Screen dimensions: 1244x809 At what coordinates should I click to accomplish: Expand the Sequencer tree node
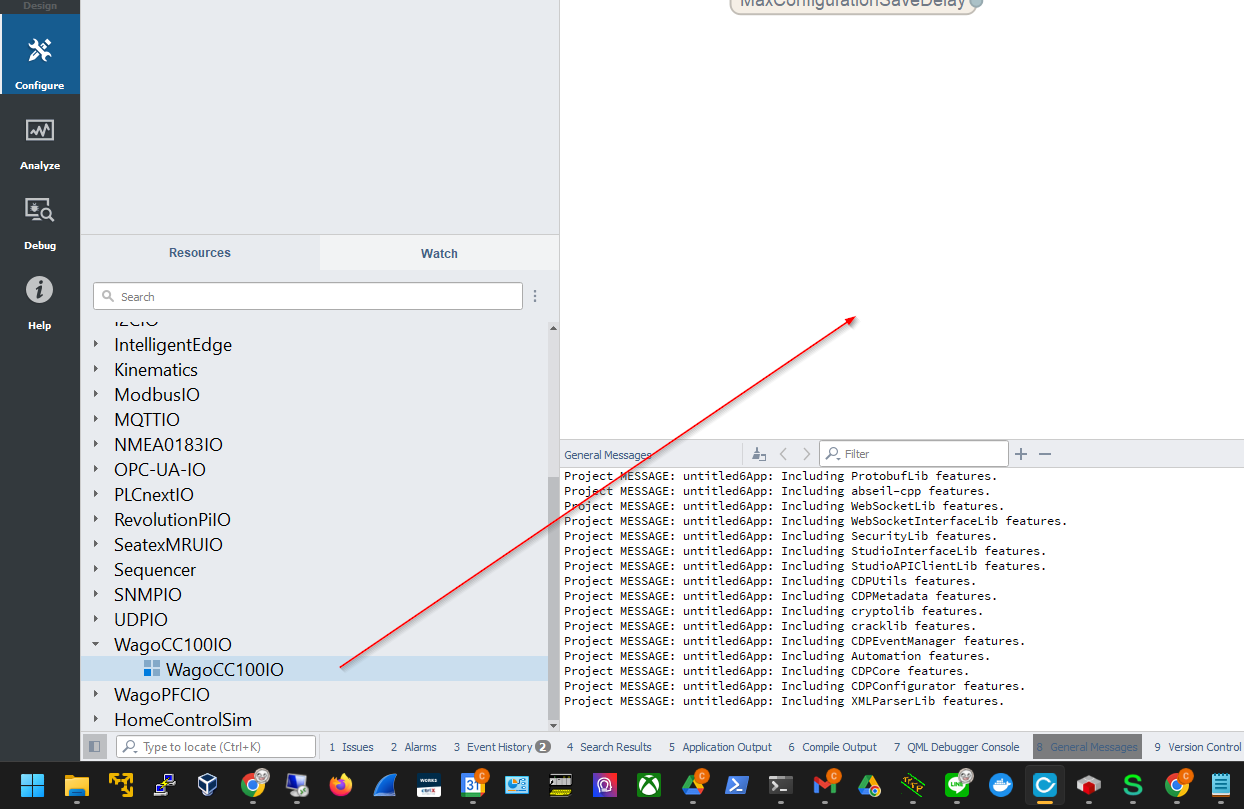click(x=96, y=569)
